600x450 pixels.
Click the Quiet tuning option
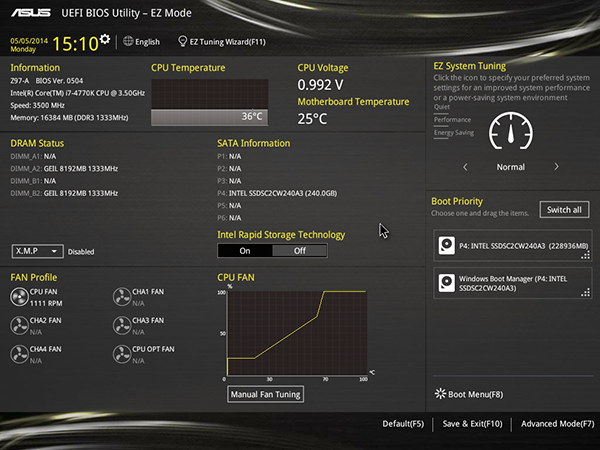coord(442,107)
